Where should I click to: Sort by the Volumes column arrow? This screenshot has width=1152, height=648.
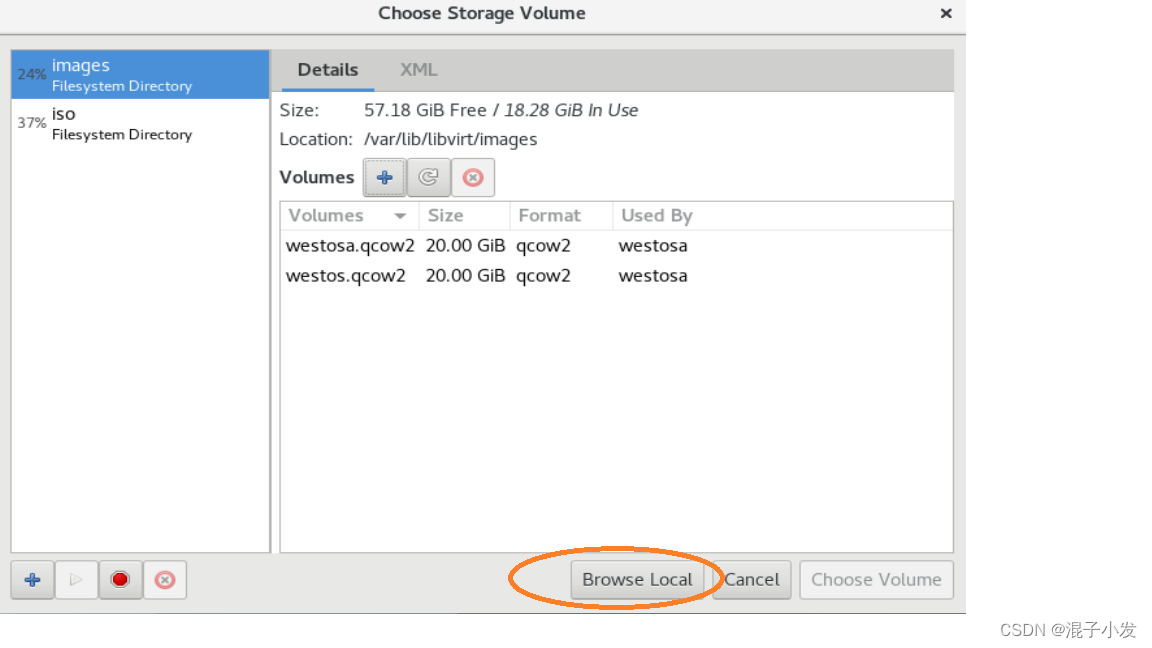[400, 216]
